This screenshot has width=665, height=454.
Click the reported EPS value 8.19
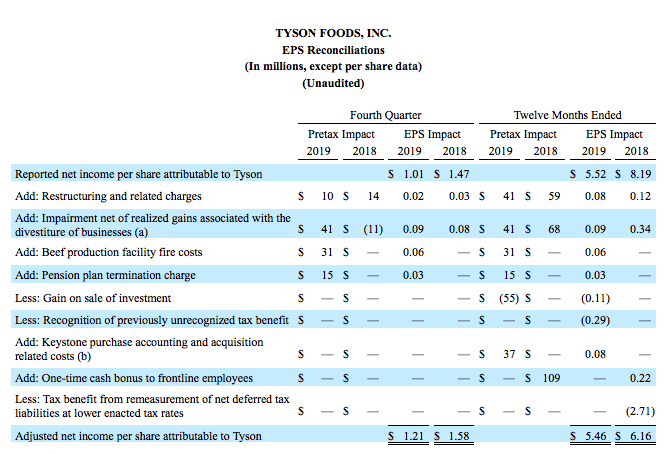tap(640, 174)
